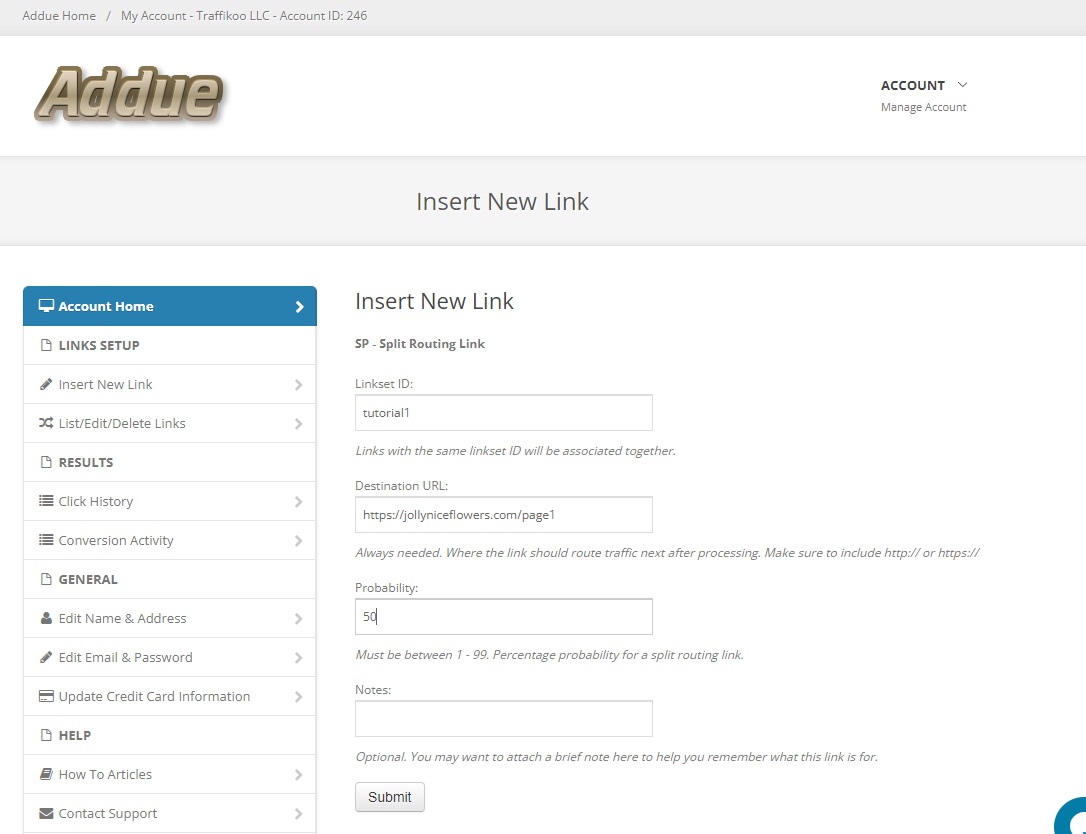Go to Click History
This screenshot has height=834, width=1086.
170,502
